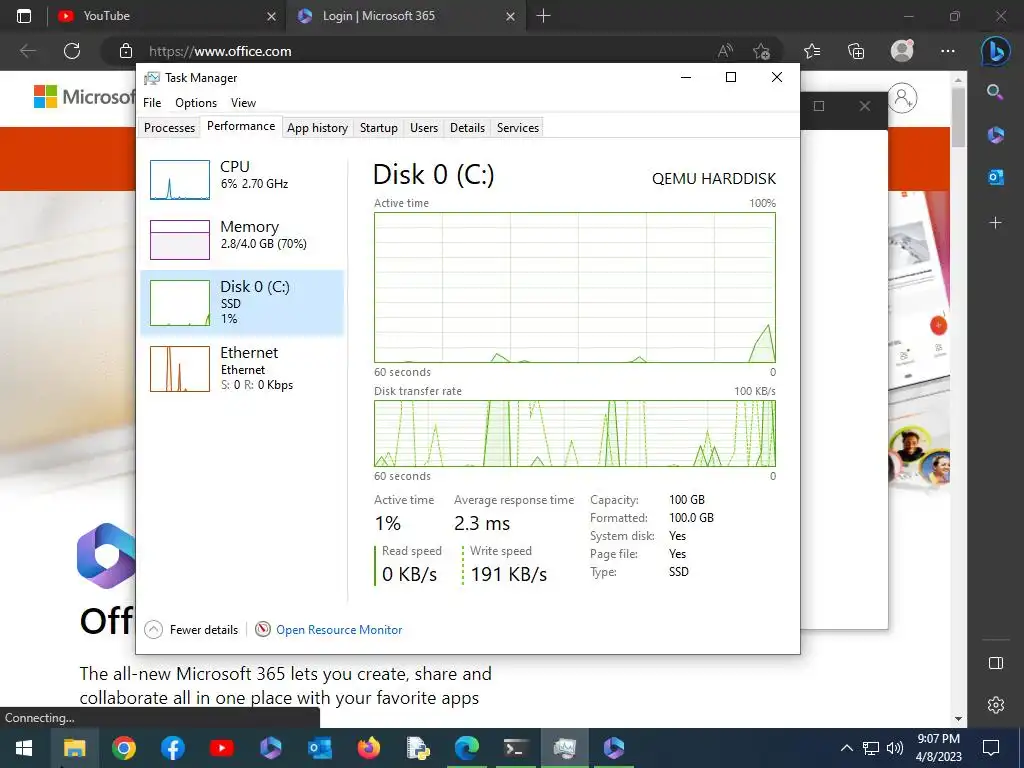
Task: Open Bing chat sidebar button
Action: click(995, 51)
